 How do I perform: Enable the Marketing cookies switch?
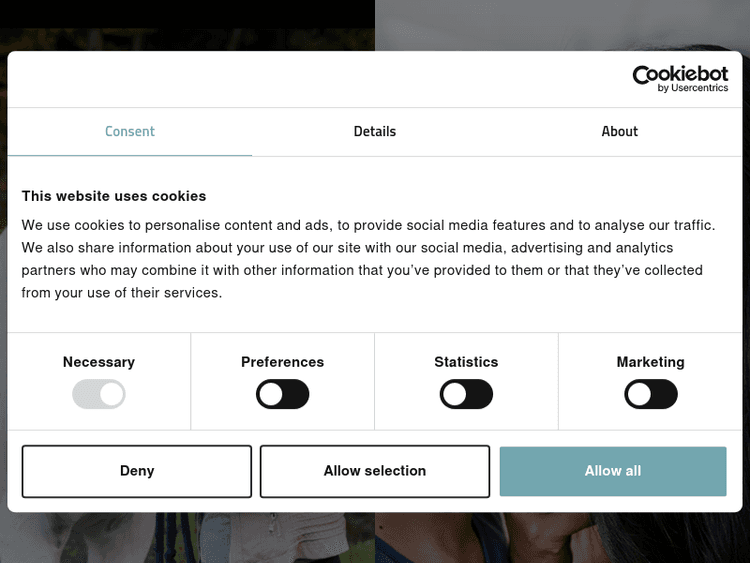[x=651, y=394]
